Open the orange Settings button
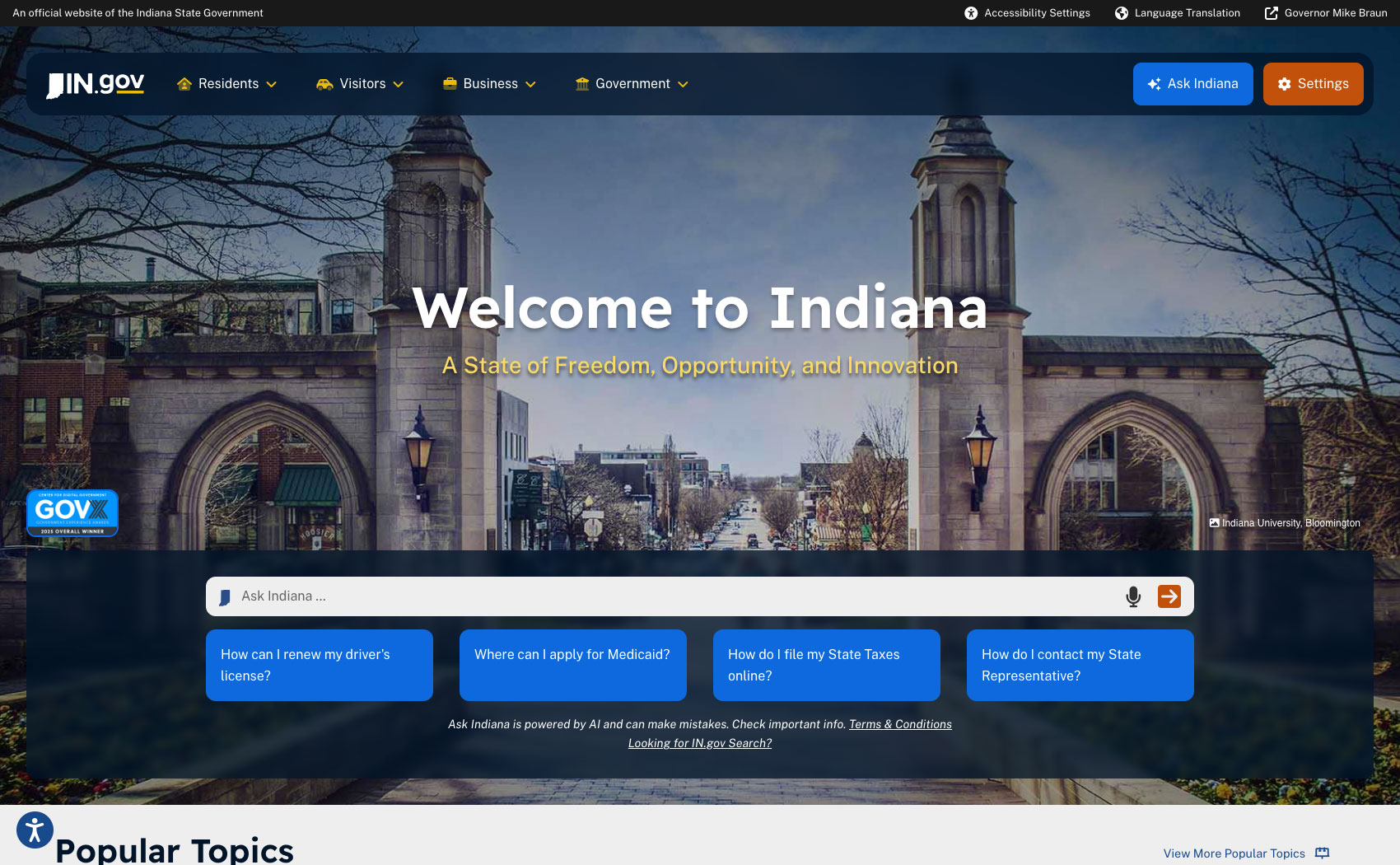The image size is (1400, 865). coord(1313,84)
